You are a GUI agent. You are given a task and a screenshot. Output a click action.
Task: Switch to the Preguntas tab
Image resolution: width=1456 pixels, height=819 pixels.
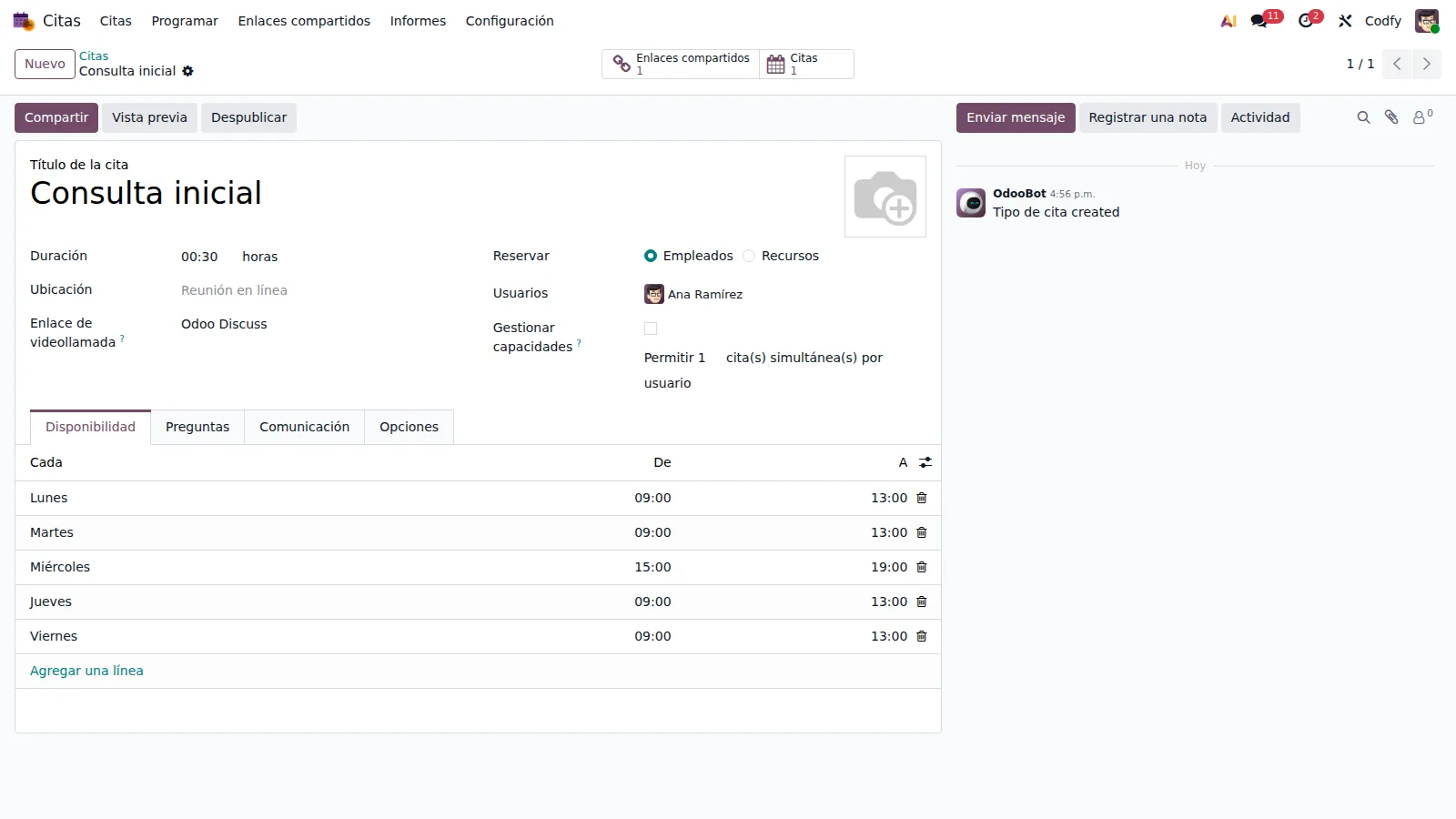tap(197, 427)
